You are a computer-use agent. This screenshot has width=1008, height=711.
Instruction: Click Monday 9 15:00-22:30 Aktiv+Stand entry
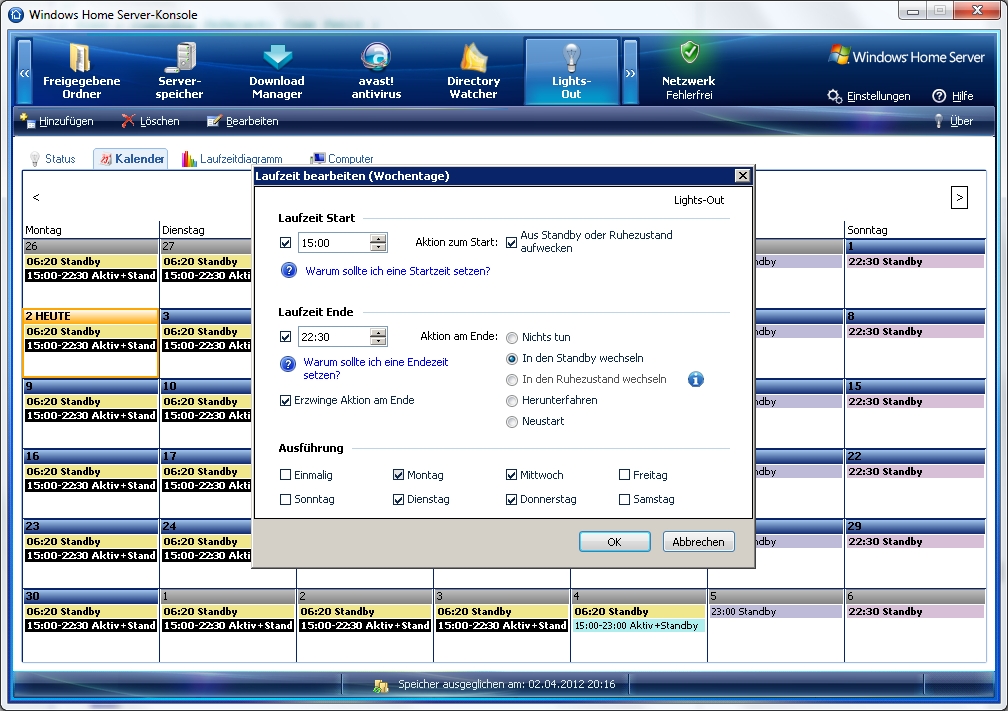coord(91,415)
